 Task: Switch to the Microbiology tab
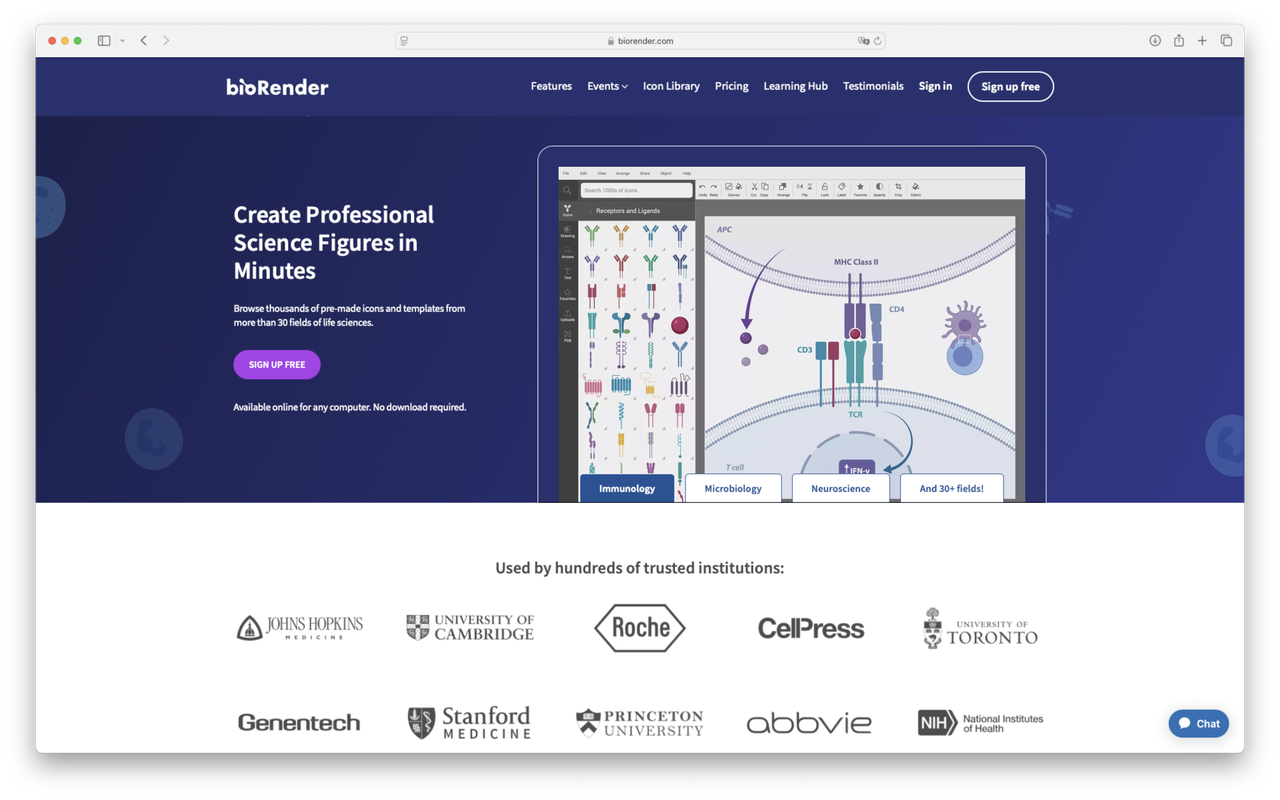733,488
